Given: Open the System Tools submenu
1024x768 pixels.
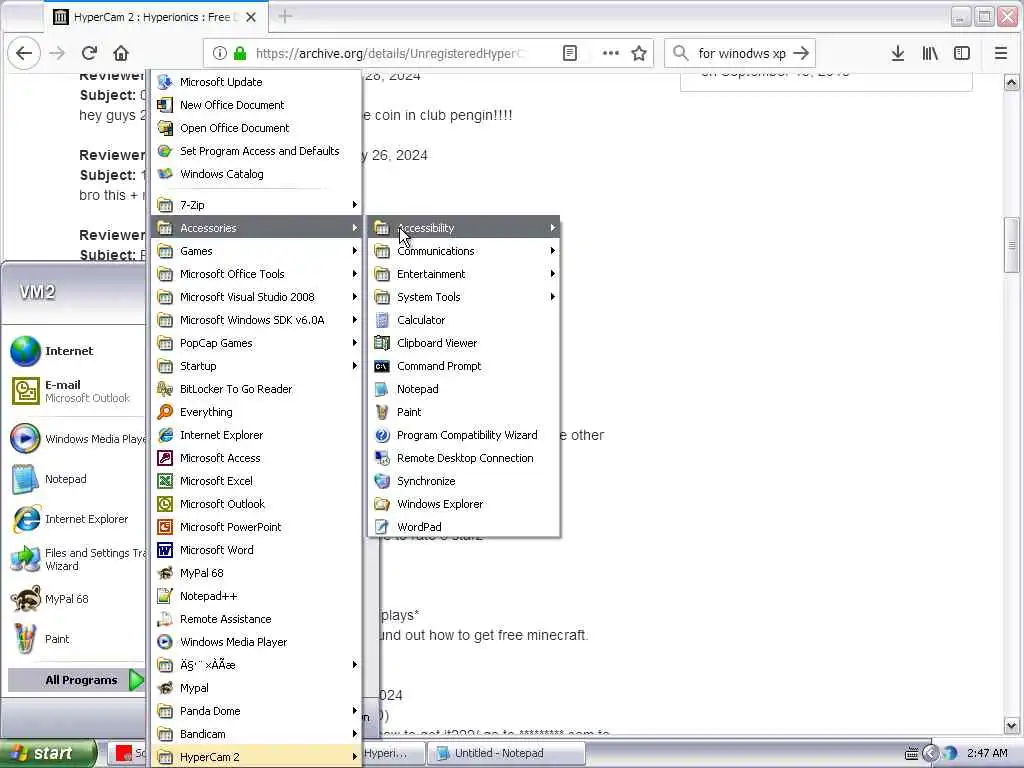Looking at the screenshot, I should point(464,296).
